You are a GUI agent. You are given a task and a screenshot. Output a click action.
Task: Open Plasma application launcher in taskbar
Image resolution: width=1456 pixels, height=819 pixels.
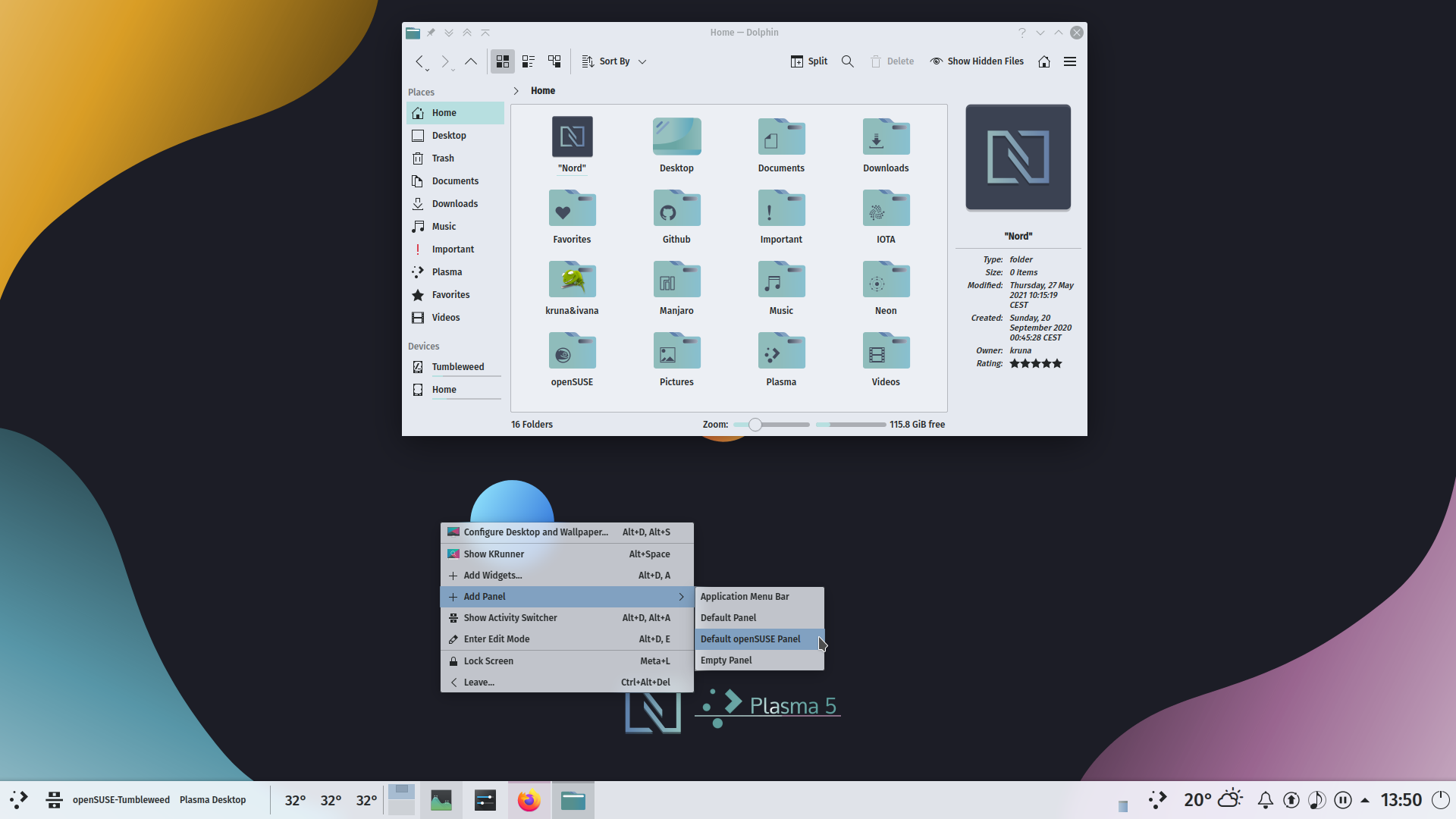click(x=19, y=800)
